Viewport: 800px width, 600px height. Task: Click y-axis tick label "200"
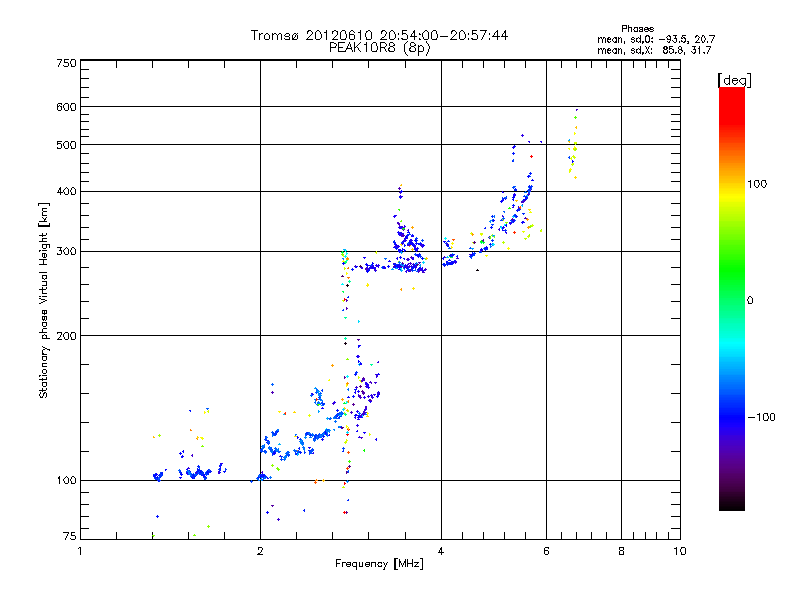pos(66,336)
